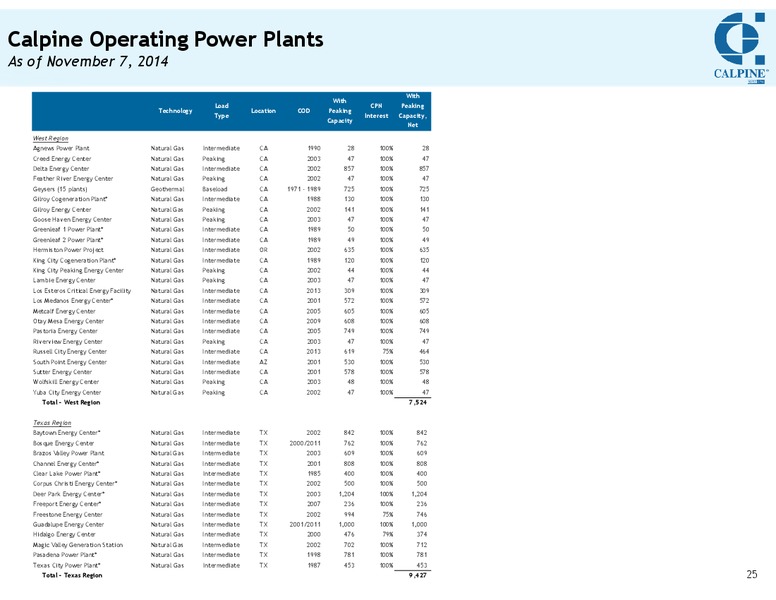Click the subtitle 'As of November 7, 2014'

coord(88,61)
